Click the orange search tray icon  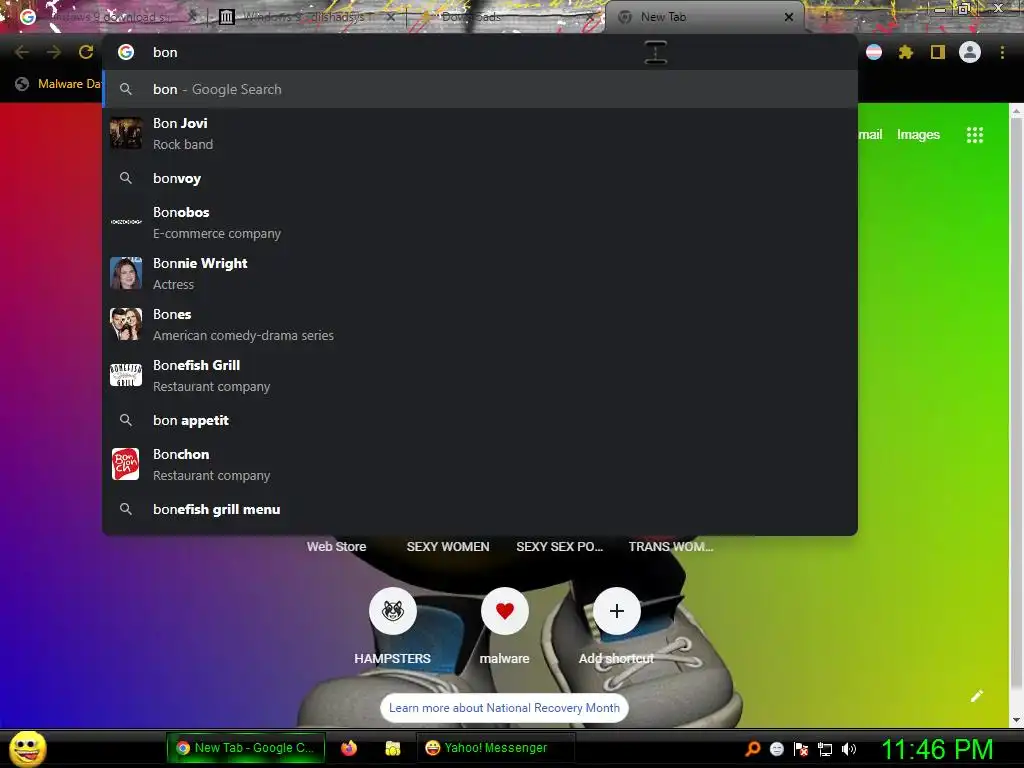point(753,748)
